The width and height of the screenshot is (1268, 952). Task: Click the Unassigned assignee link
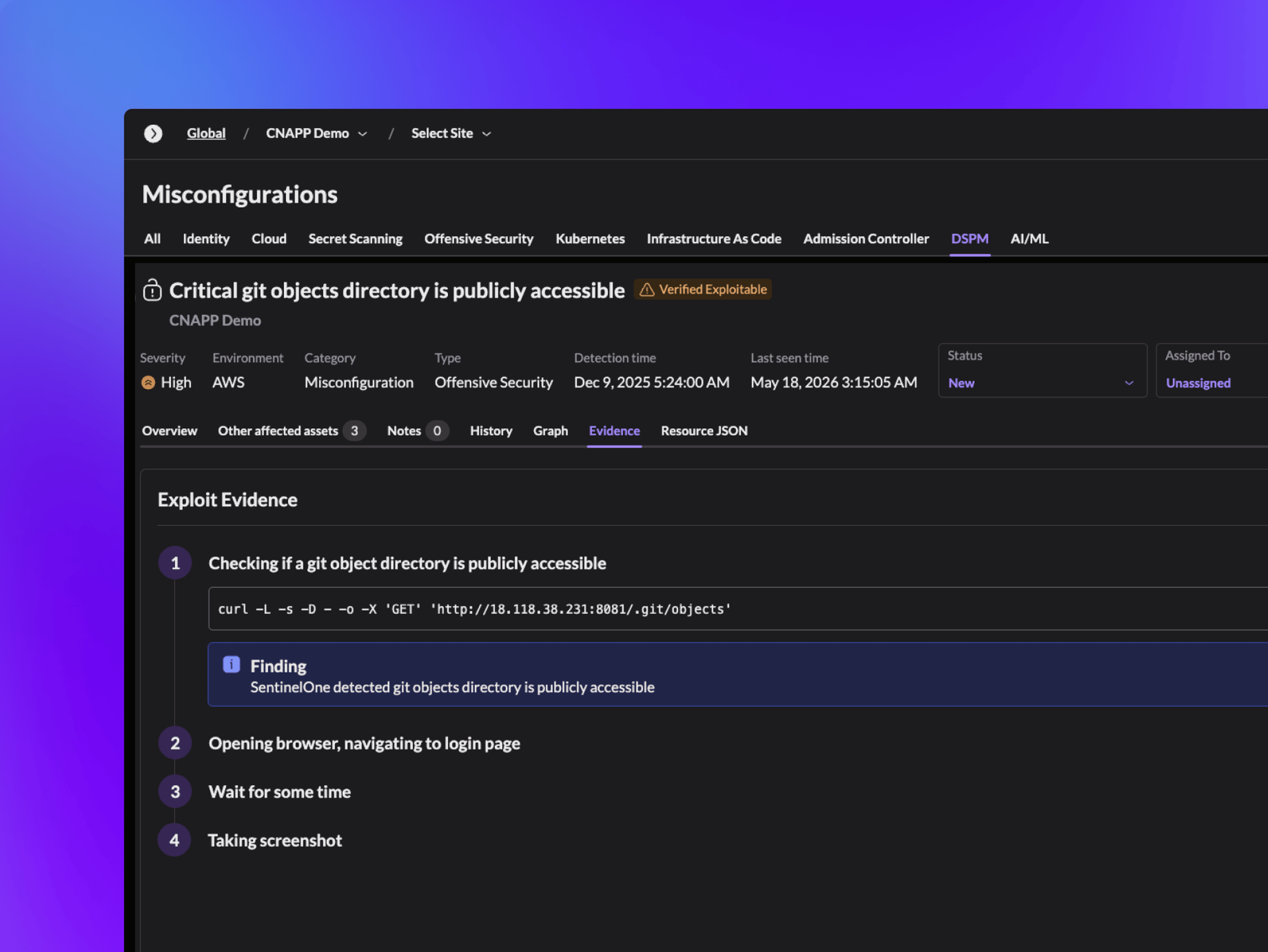pyautogui.click(x=1198, y=383)
